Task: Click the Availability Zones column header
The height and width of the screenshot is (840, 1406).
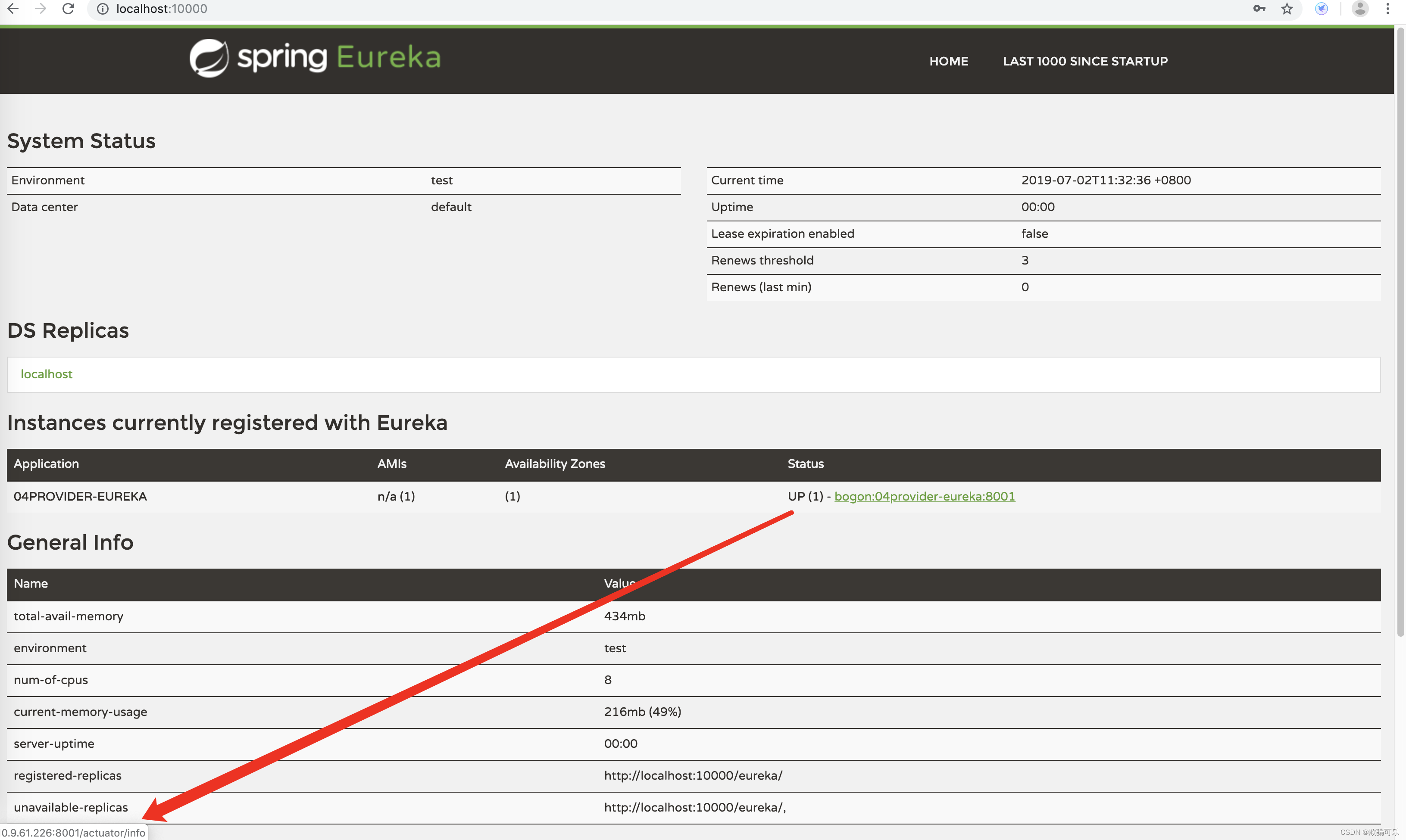Action: coord(554,464)
